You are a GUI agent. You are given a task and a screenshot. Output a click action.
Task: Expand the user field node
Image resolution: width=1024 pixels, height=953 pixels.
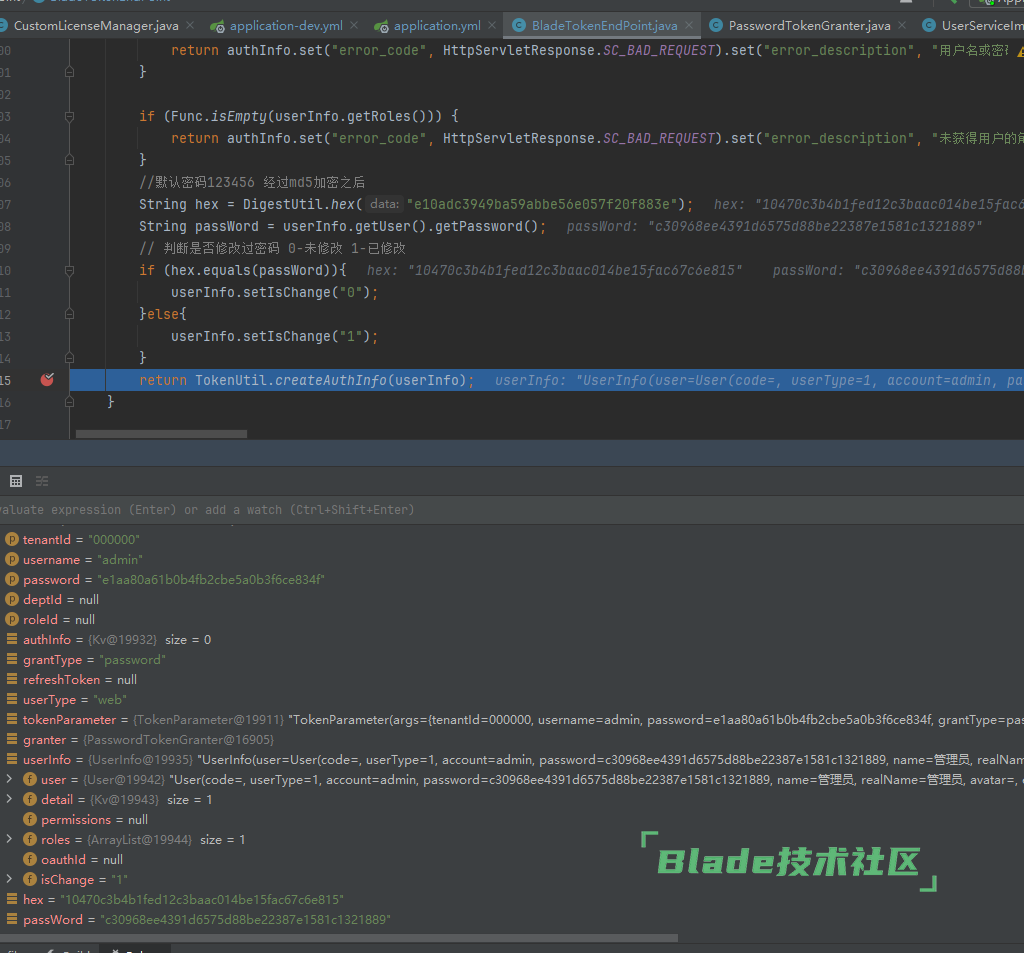(x=9, y=779)
